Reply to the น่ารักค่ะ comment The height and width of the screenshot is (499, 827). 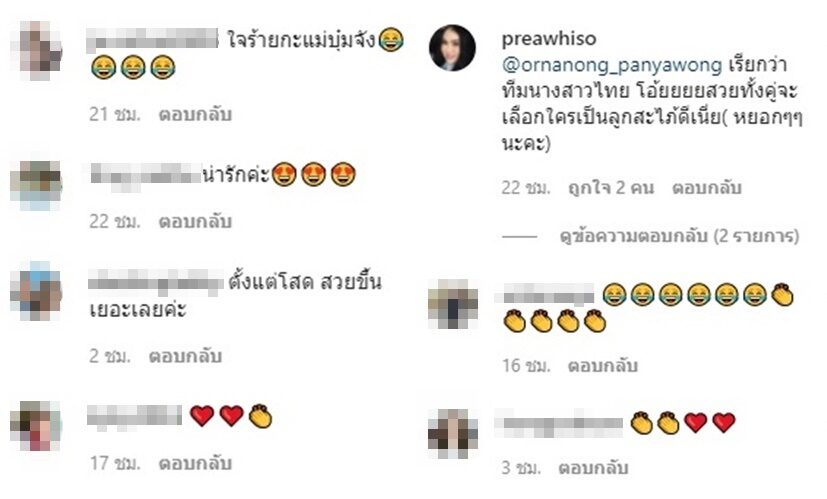[x=195, y=222]
